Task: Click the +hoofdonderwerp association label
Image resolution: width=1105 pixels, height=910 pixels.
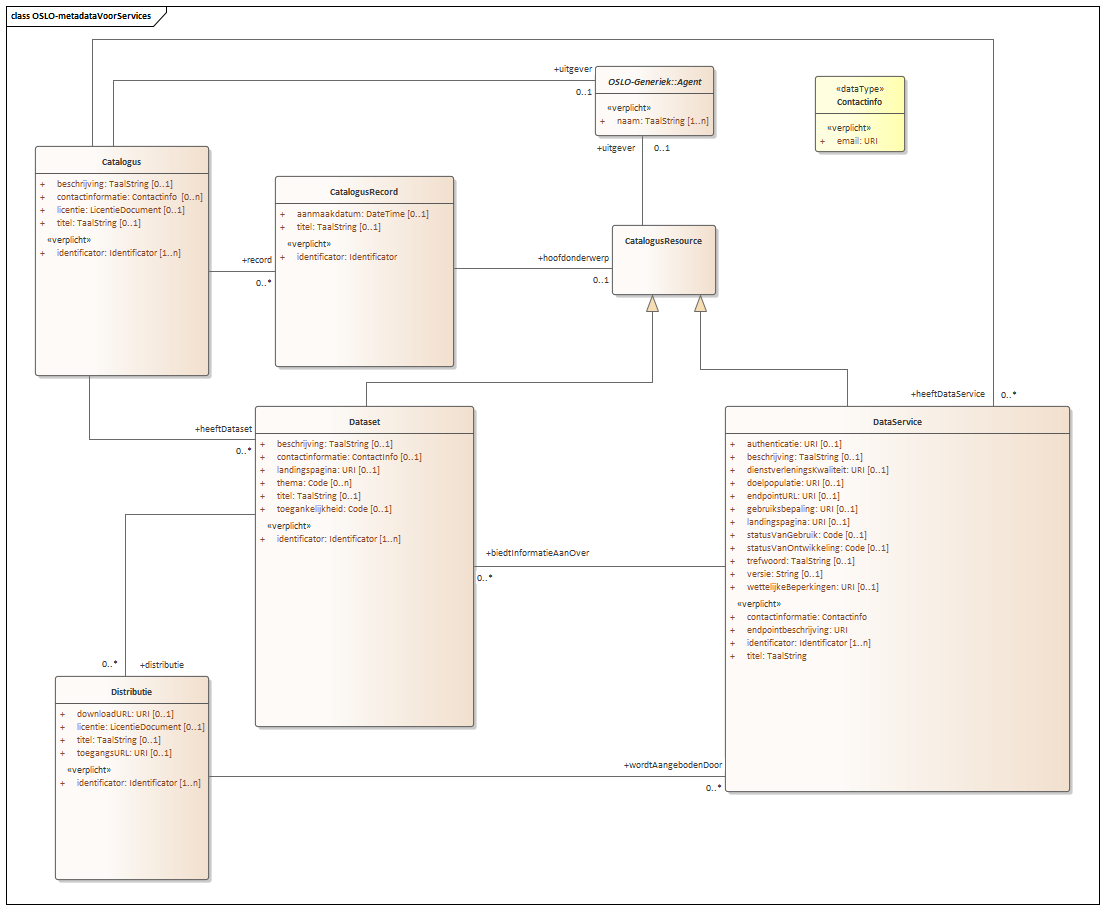Action: (x=573, y=257)
